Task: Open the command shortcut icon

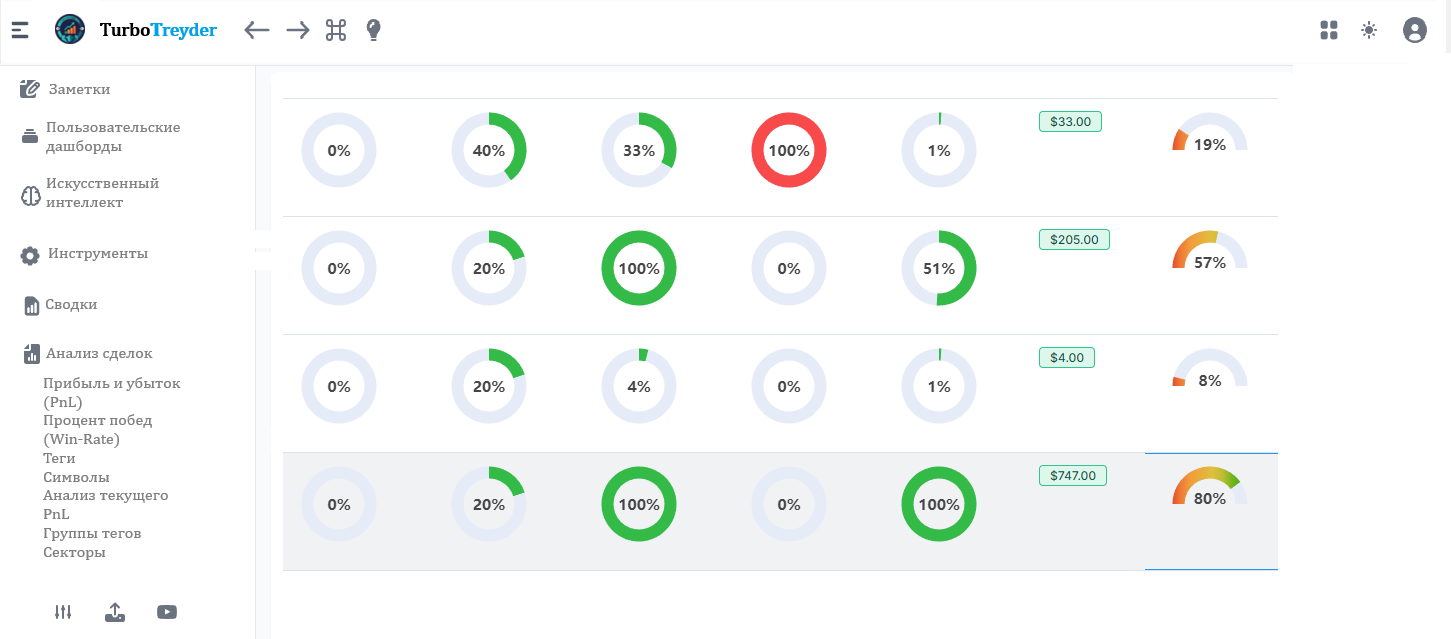Action: (336, 30)
